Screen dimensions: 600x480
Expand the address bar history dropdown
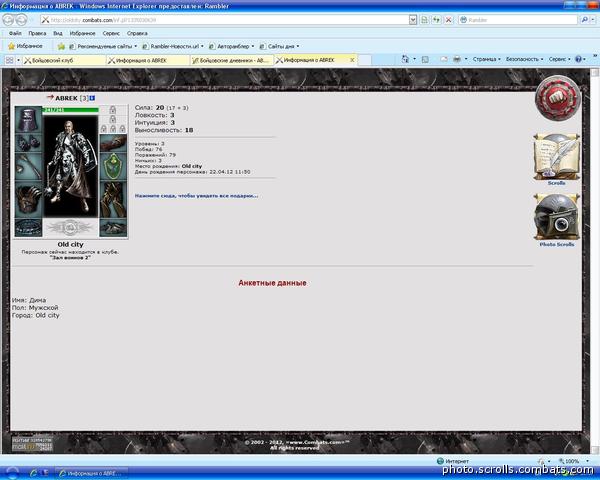click(412, 20)
